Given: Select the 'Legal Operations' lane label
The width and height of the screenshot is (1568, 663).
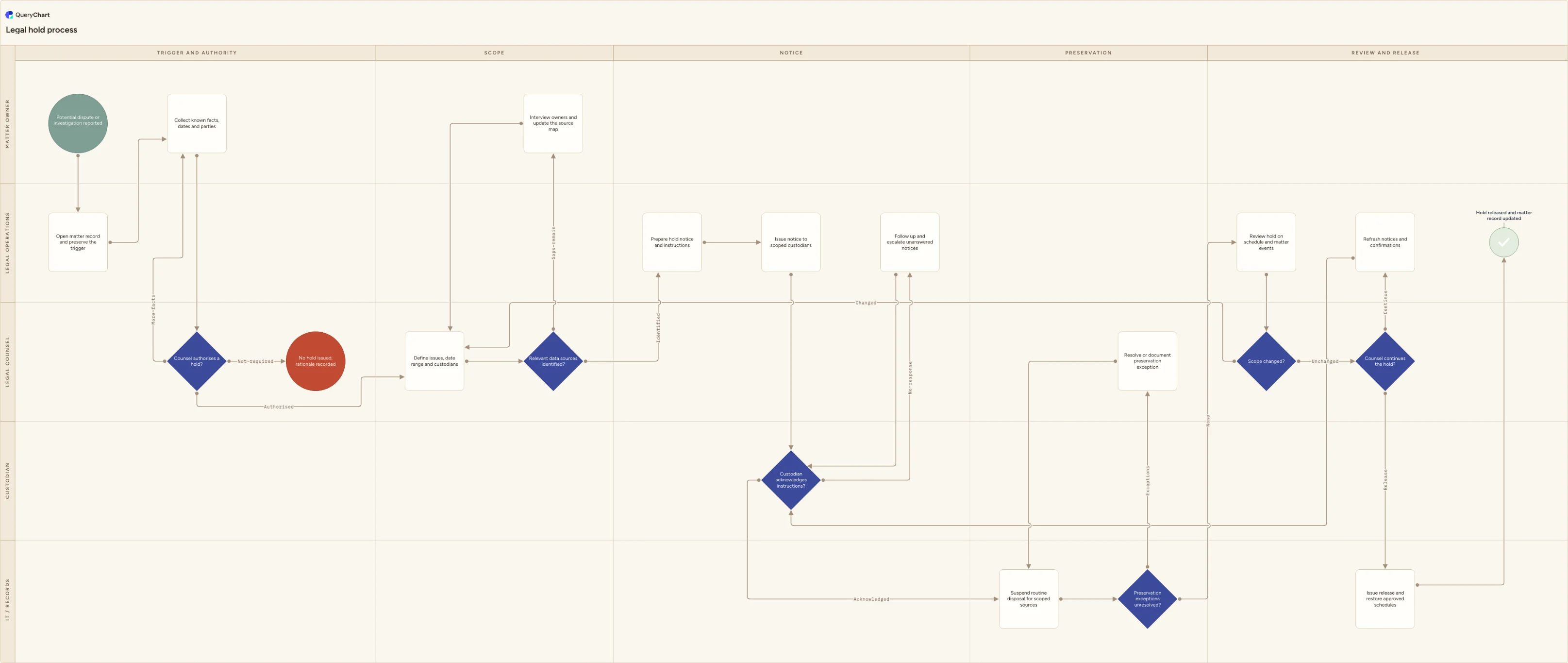Looking at the screenshot, I should tap(7, 243).
